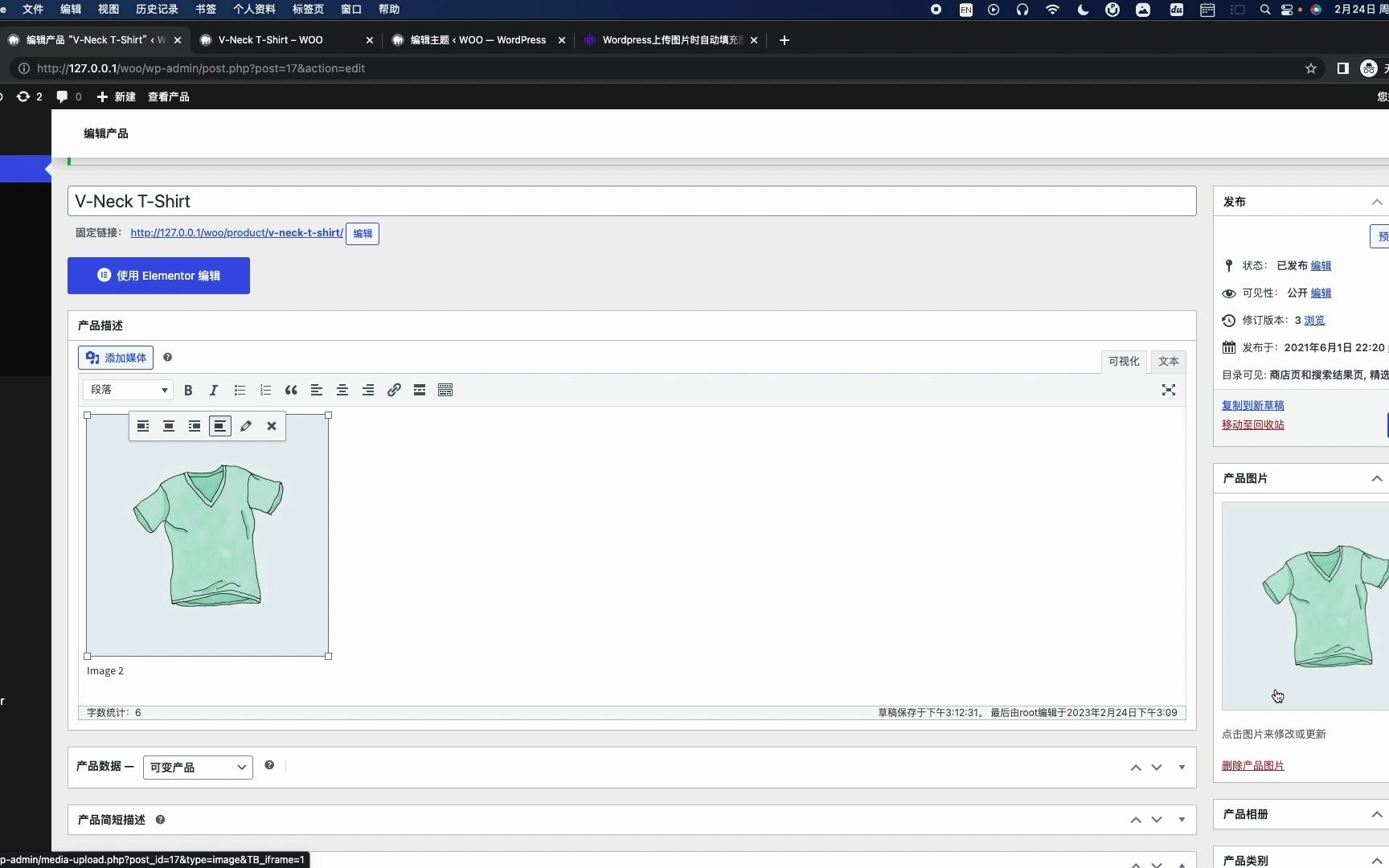Browse revisions link
The image size is (1389, 868).
coord(1314,321)
